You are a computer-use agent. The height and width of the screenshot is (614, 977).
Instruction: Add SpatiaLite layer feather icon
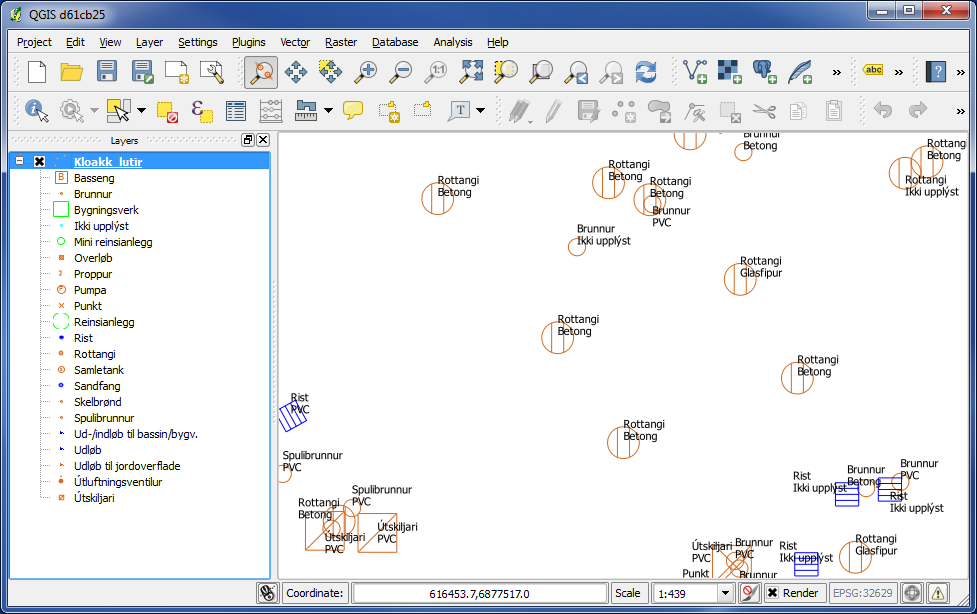(800, 72)
